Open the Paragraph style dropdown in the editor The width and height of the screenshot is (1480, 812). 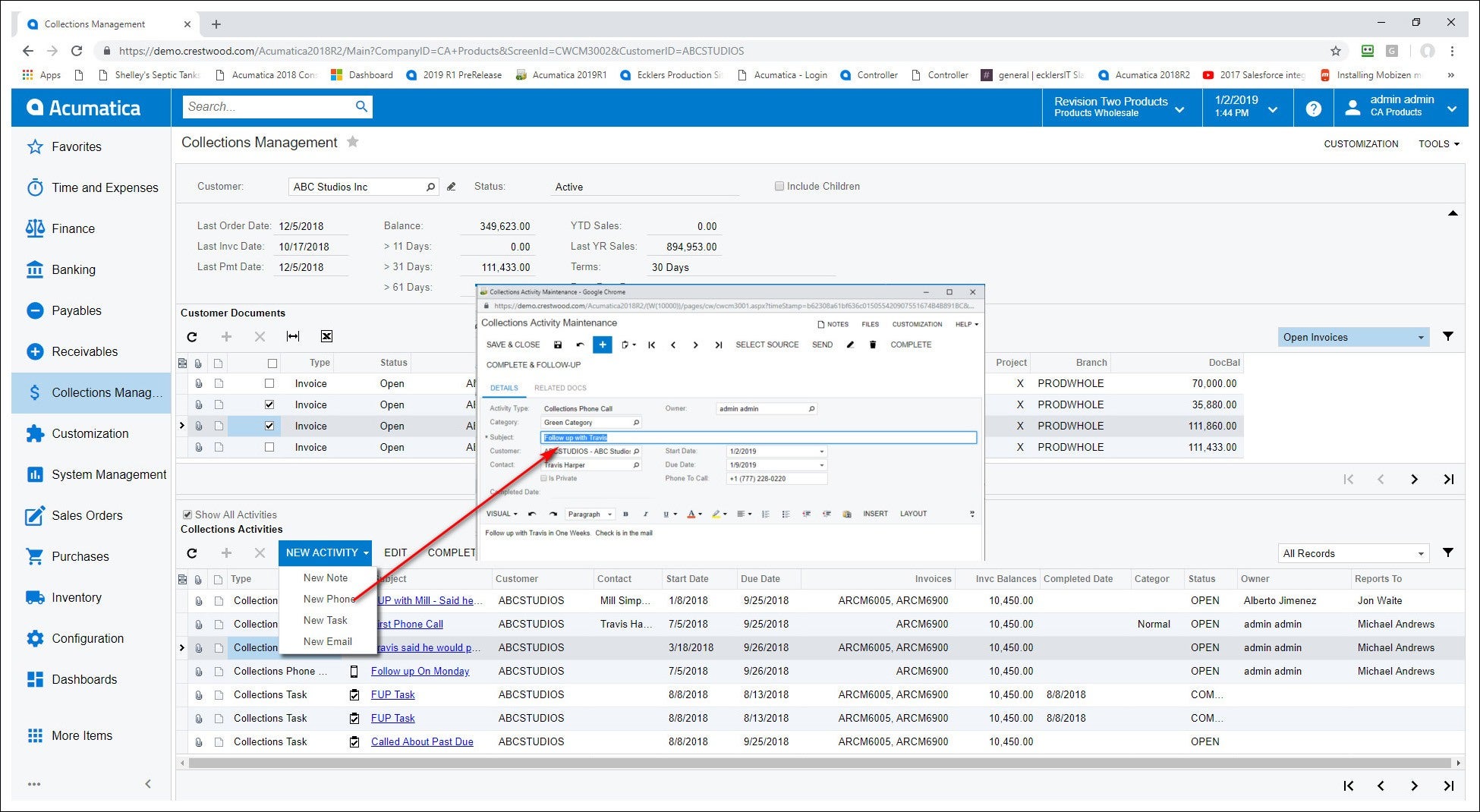tap(589, 514)
